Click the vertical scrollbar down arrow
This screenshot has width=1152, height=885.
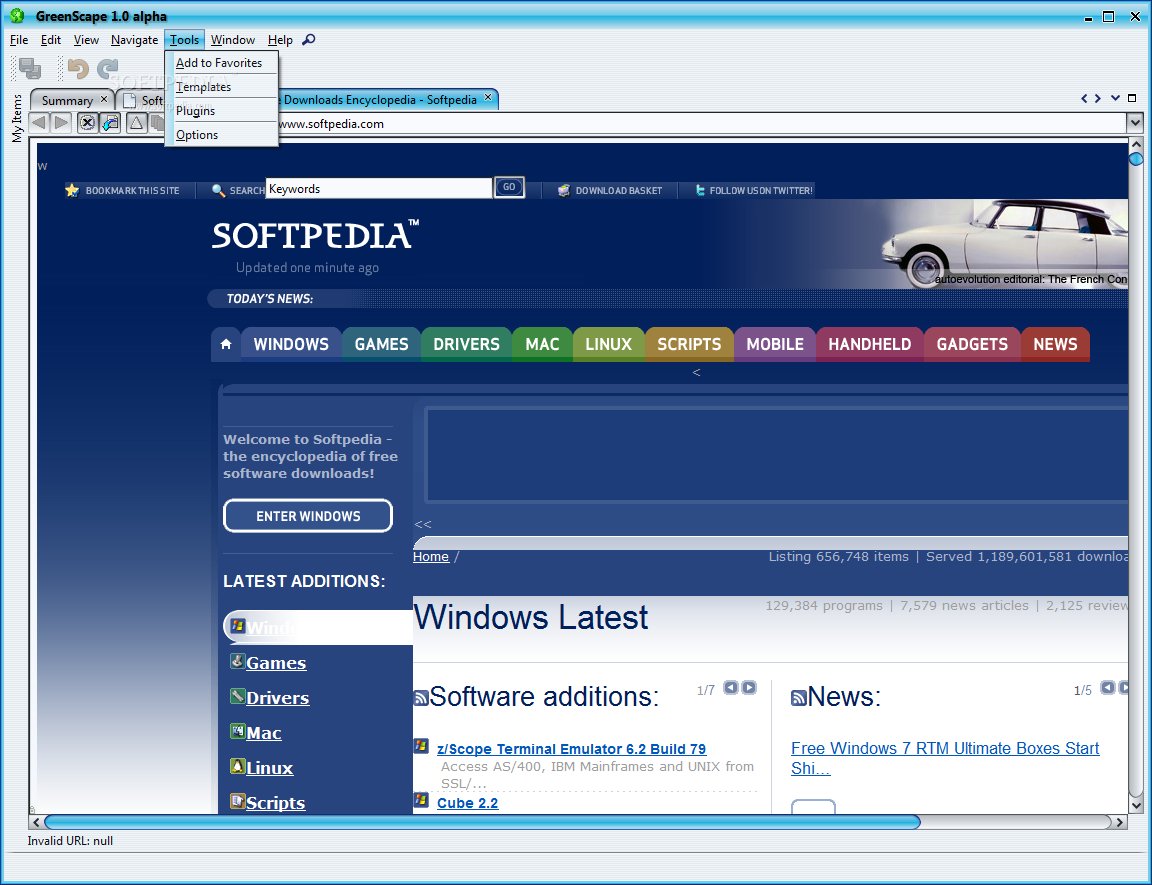pos(1136,806)
